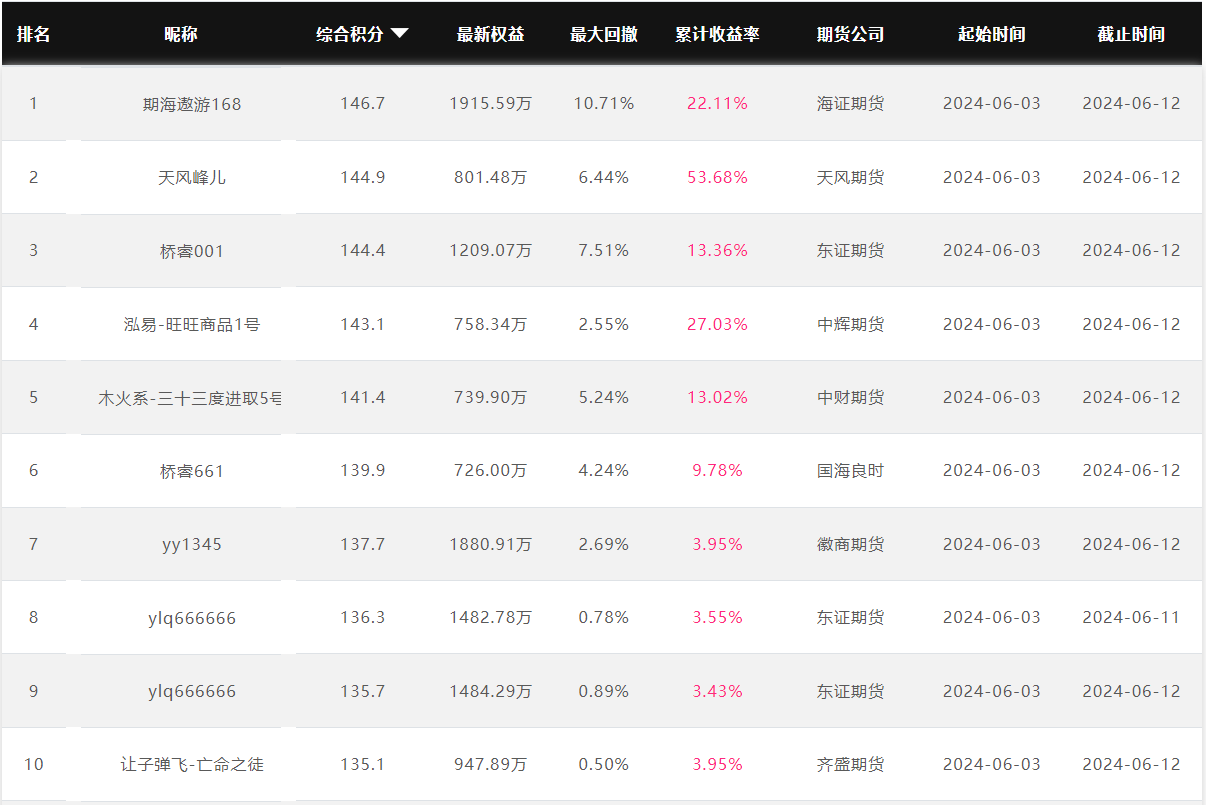1206x805 pixels.
Task: Select futures company 中辉期货
Action: [x=851, y=324]
